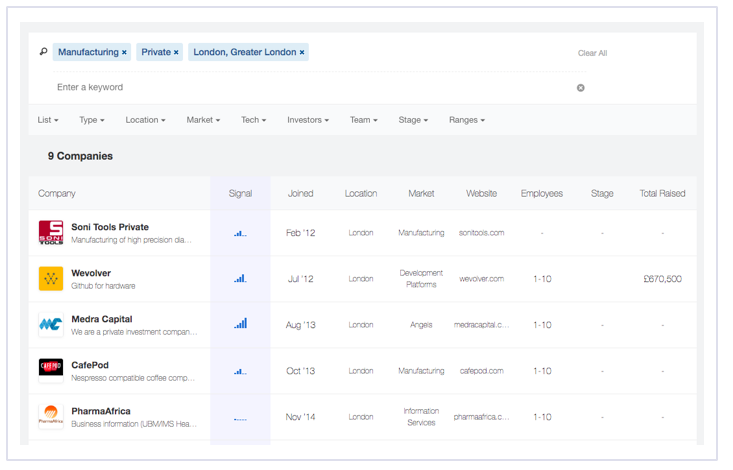Expand the Location filter dropdown
The width and height of the screenshot is (733, 470).
145,120
